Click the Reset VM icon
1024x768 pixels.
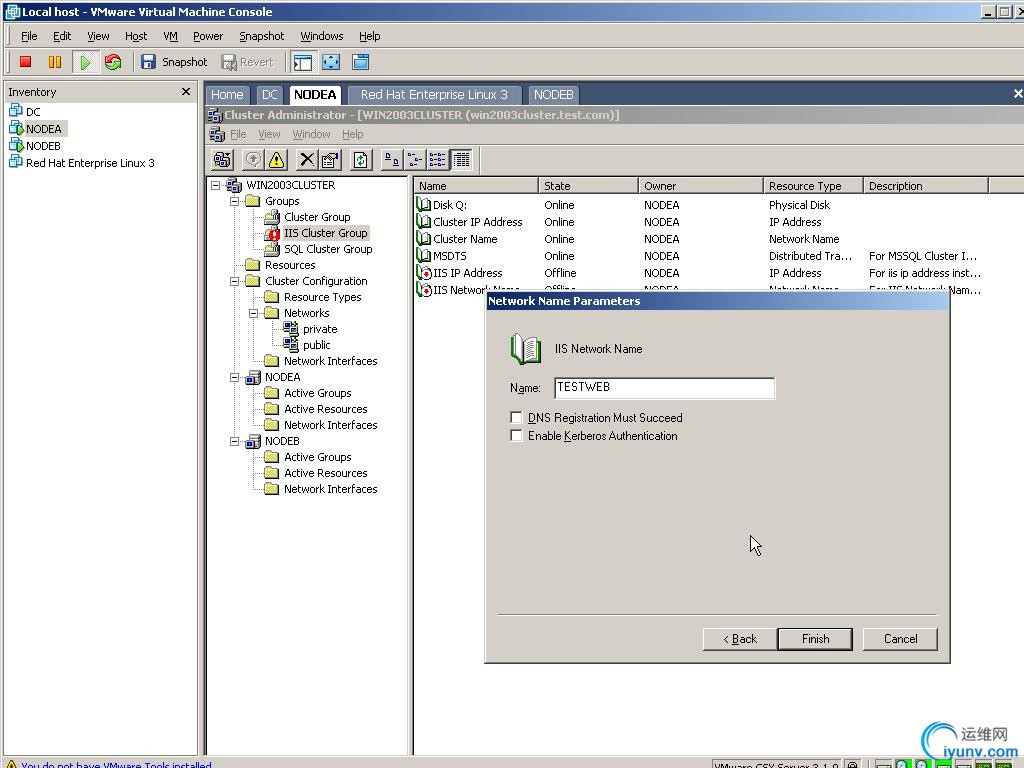pyautogui.click(x=113, y=62)
